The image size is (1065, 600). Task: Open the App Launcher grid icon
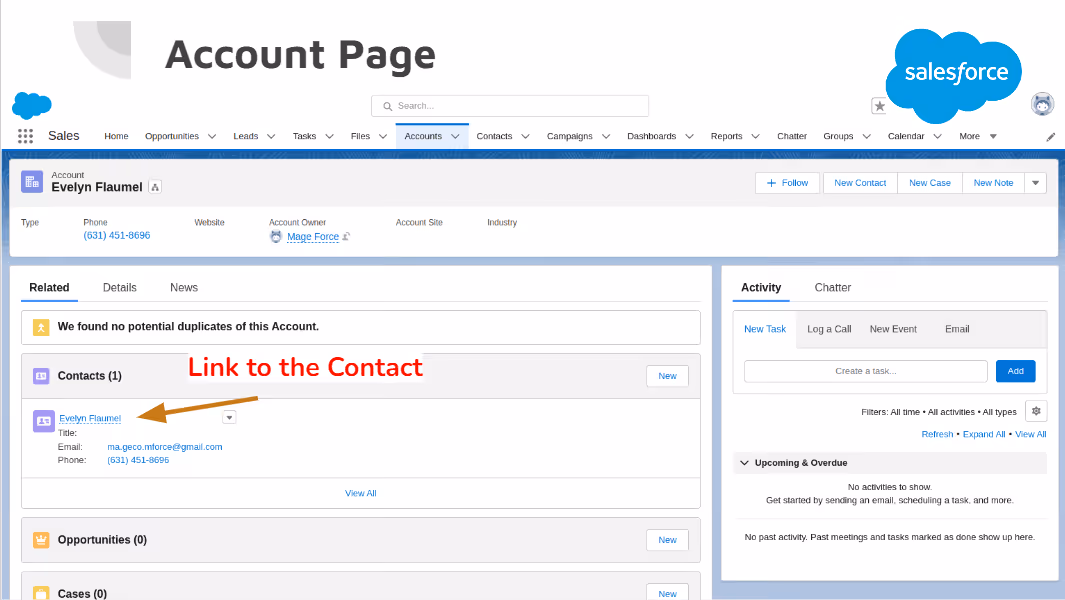point(25,136)
